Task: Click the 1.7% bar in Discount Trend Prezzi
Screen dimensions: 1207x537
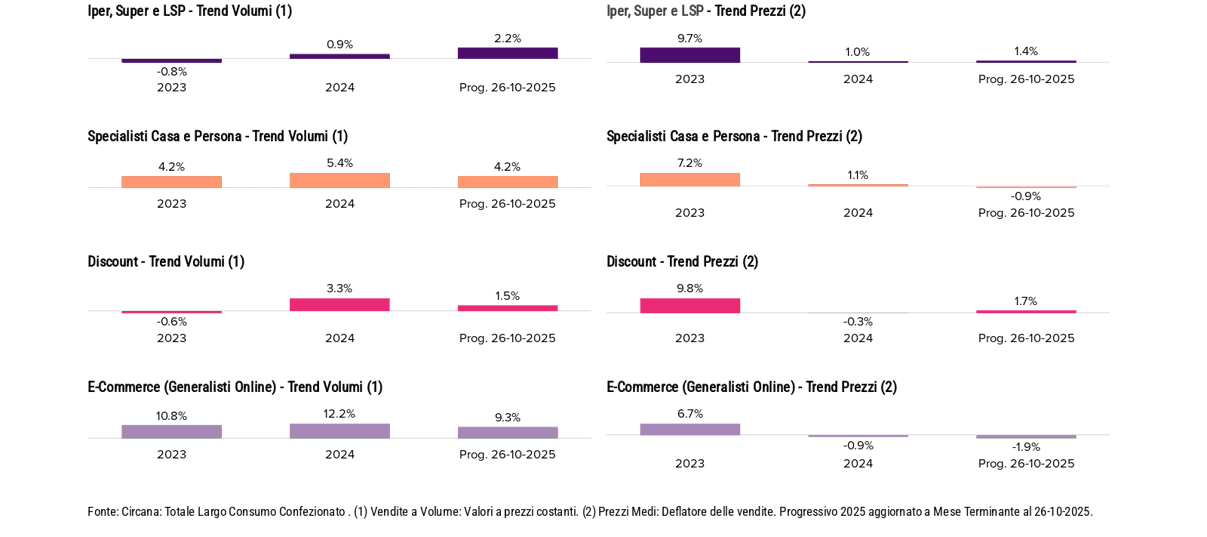Action: pyautogui.click(x=1026, y=311)
